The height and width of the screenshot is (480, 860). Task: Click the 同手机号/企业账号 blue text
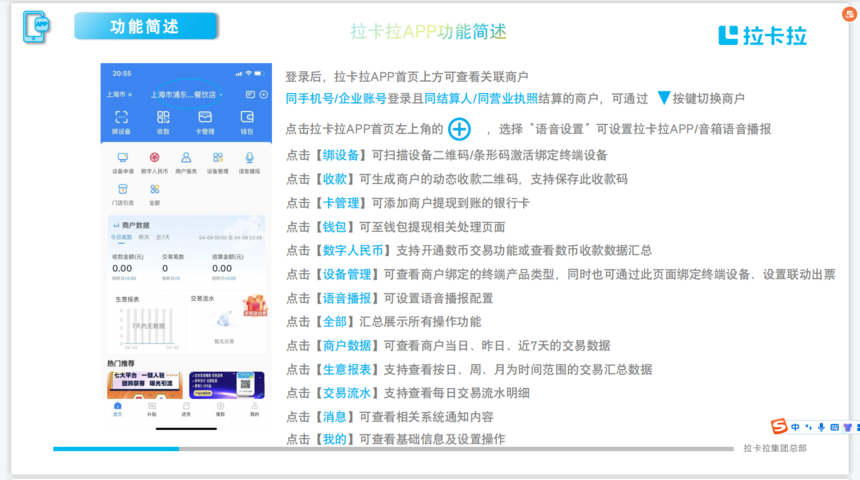coord(336,99)
